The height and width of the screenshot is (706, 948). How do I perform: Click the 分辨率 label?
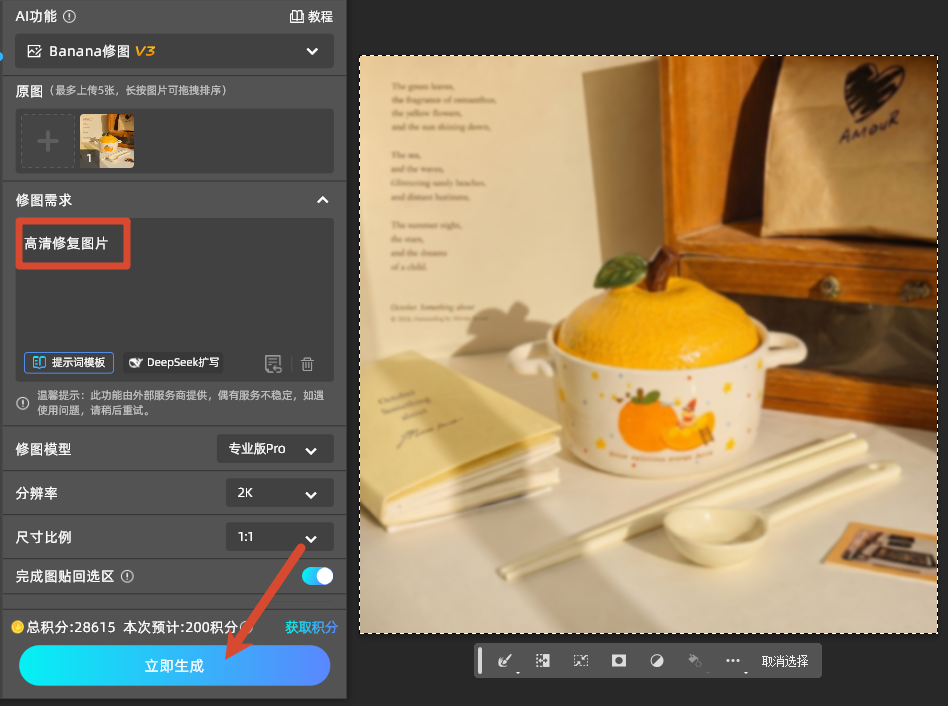(x=36, y=493)
